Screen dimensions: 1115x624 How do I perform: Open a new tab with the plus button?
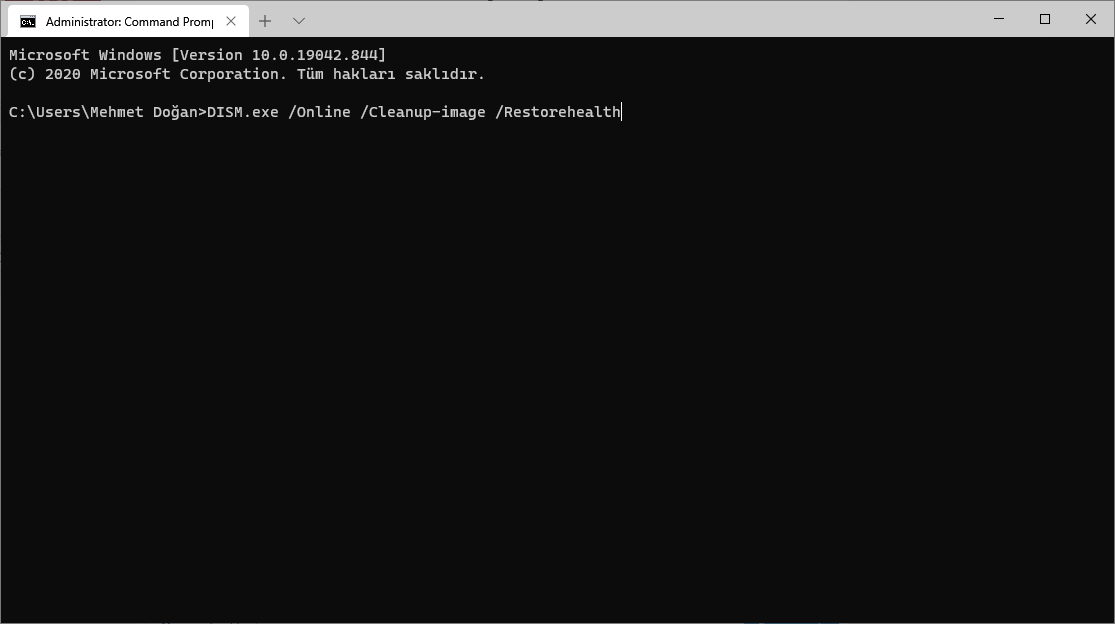point(265,21)
